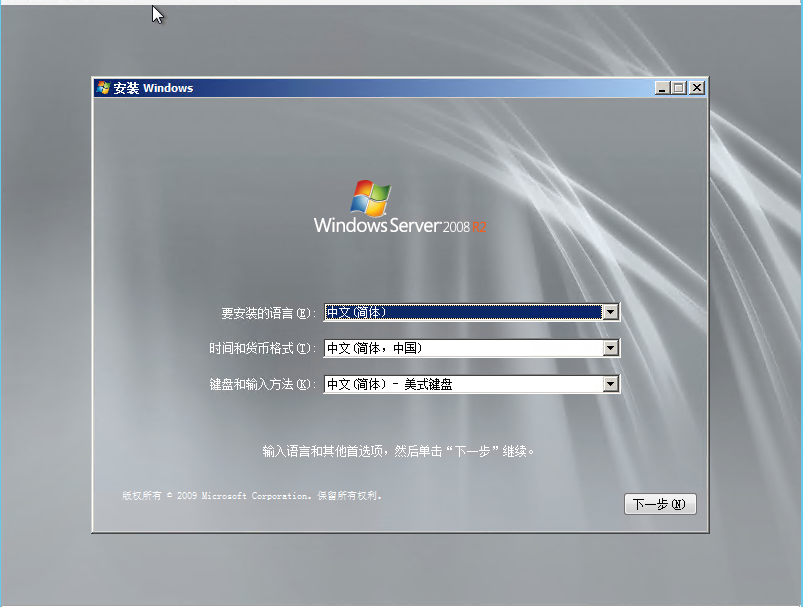803x607 pixels.
Task: Click the 2009 Microsoft Corporation copyright text
Action: (252, 496)
